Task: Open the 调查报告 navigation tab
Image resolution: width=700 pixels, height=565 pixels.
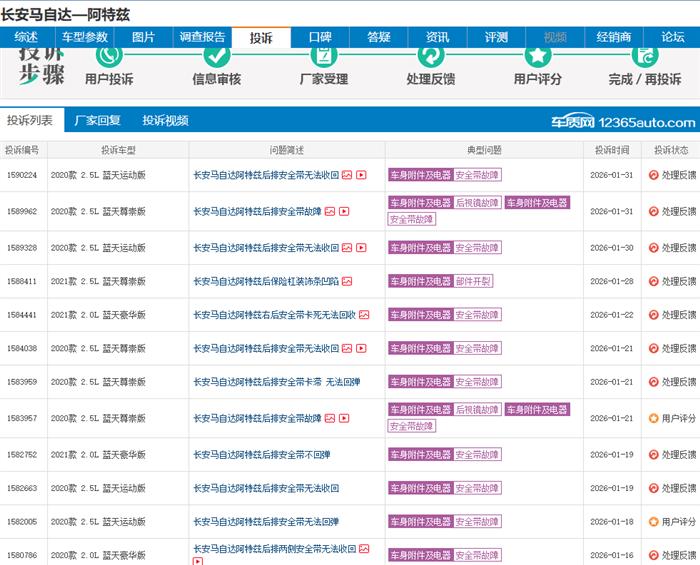Action: [203, 37]
